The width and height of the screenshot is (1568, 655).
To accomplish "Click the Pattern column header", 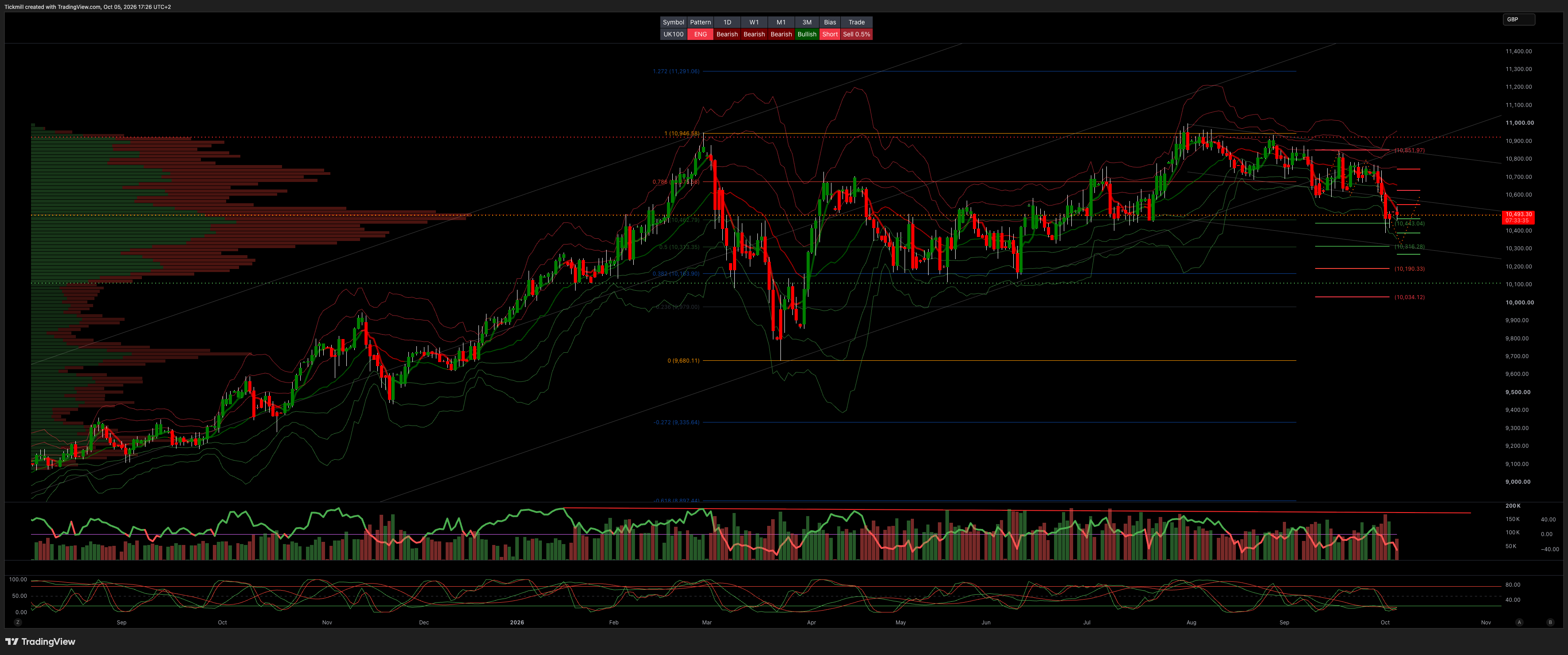I will click(700, 22).
